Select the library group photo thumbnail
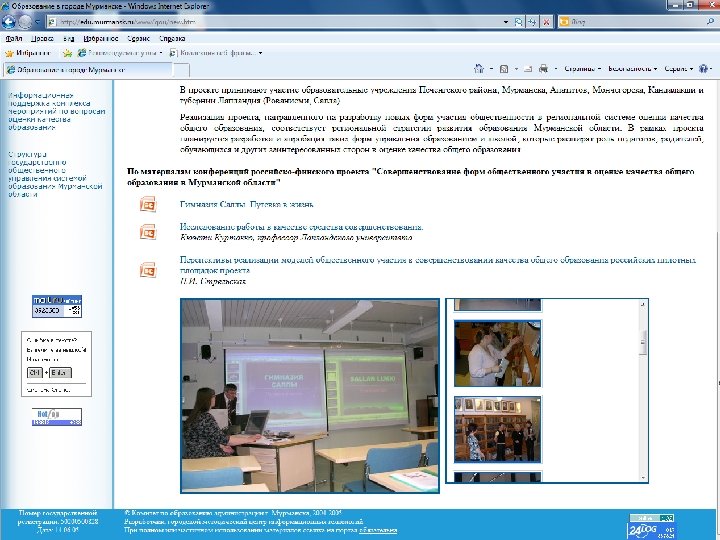720x540 pixels. 497,429
